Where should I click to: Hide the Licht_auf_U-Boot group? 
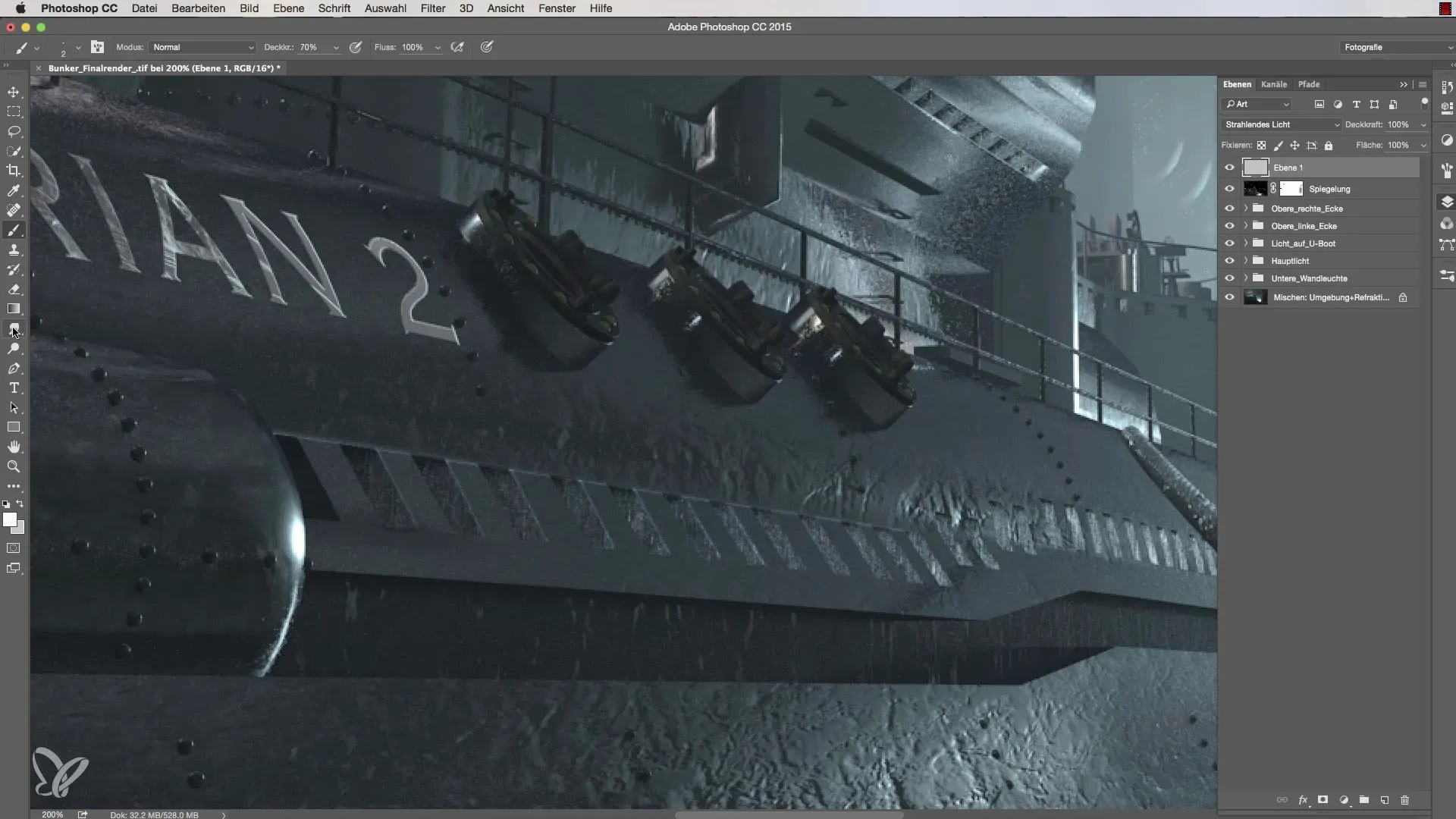[x=1229, y=243]
